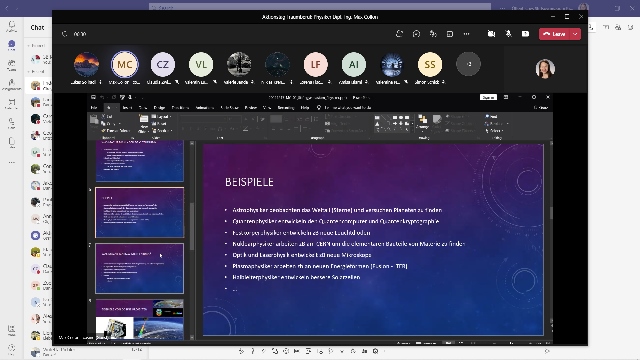Open Calls in the Teams sidebar

coord(11,123)
